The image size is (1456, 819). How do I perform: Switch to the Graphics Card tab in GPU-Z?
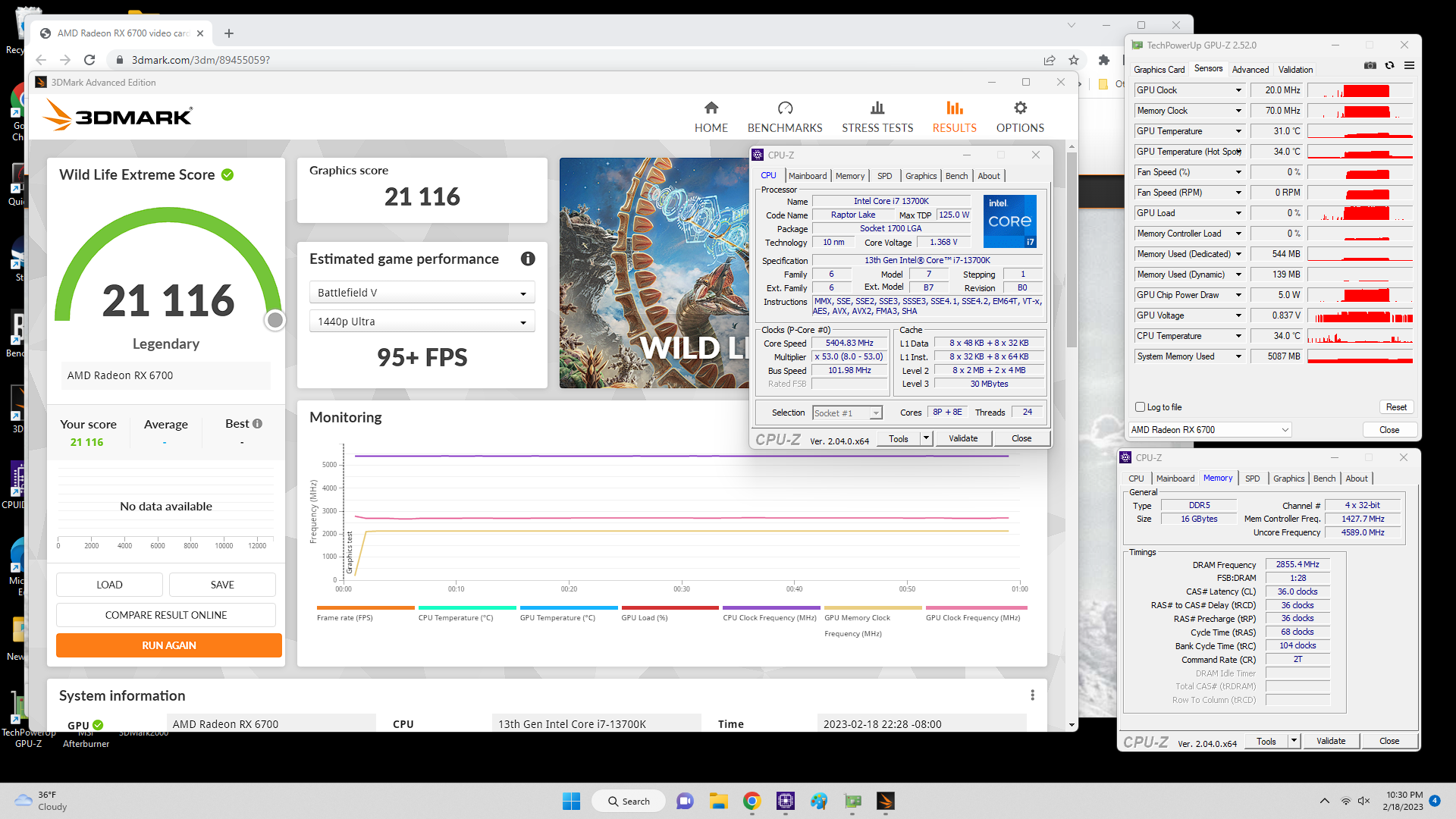[x=1159, y=70]
